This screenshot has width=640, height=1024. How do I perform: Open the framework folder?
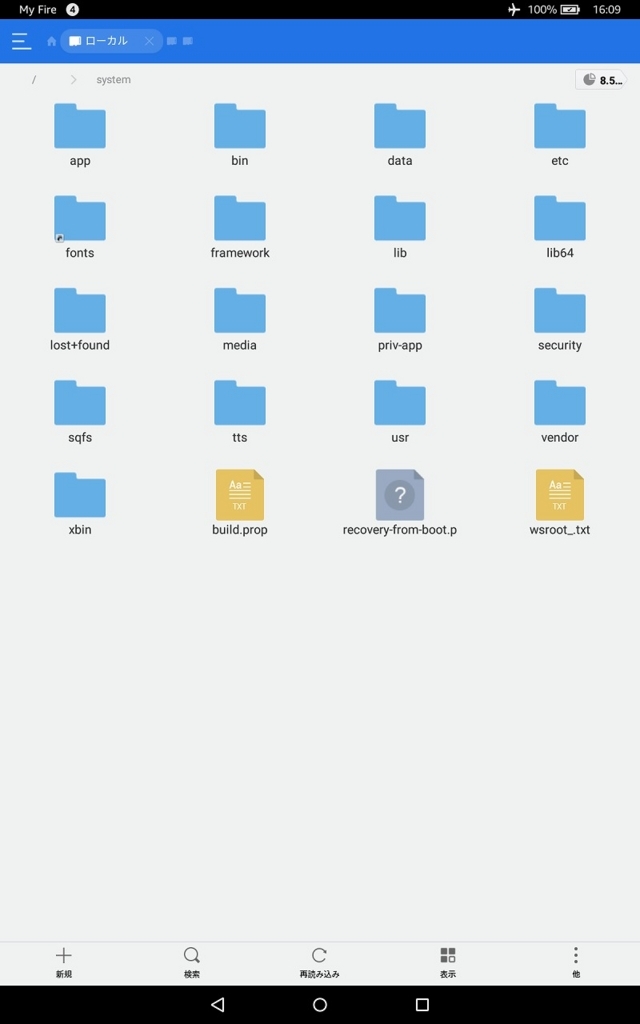pos(240,227)
